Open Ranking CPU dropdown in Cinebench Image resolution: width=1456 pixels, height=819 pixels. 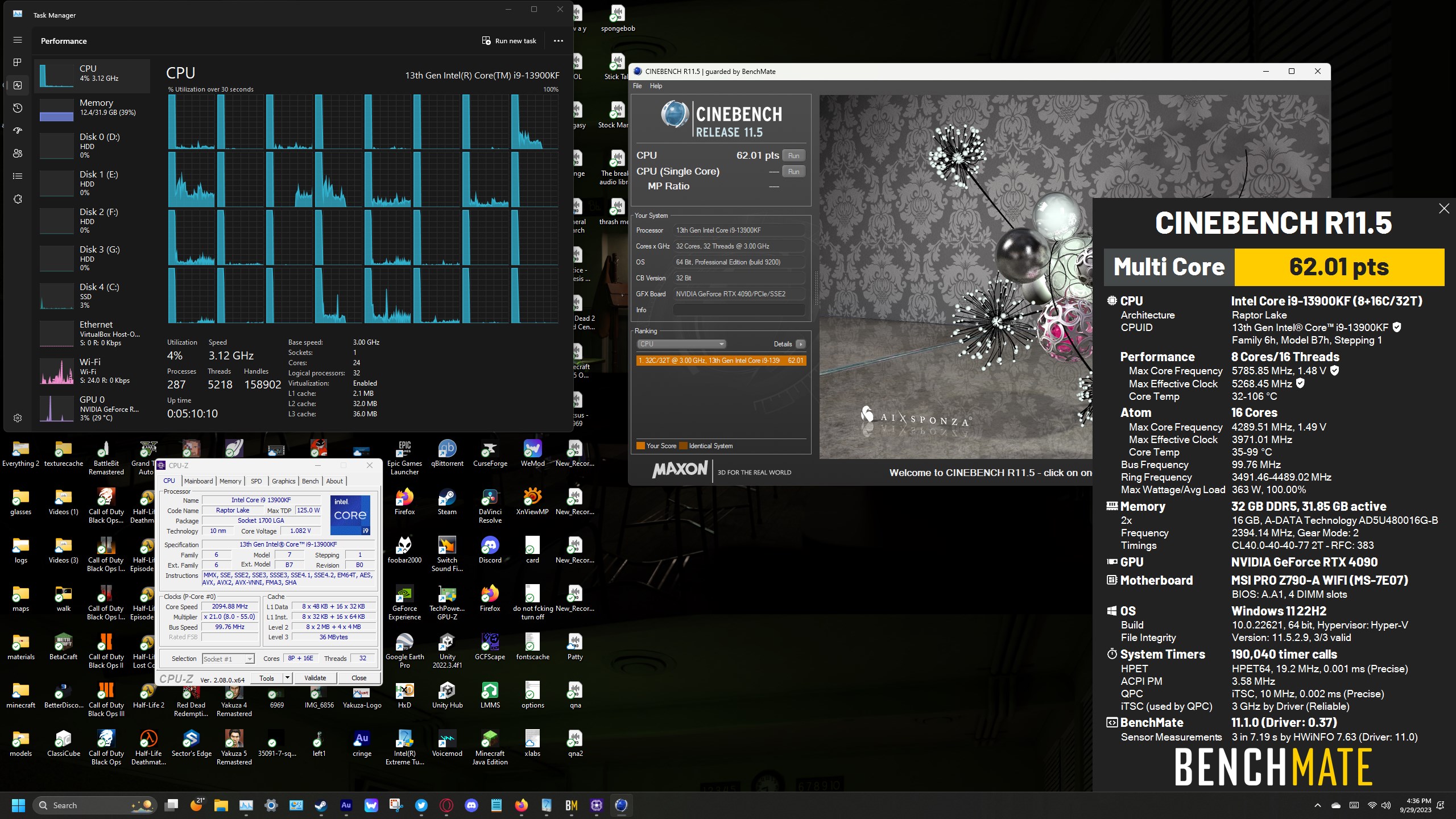681,344
